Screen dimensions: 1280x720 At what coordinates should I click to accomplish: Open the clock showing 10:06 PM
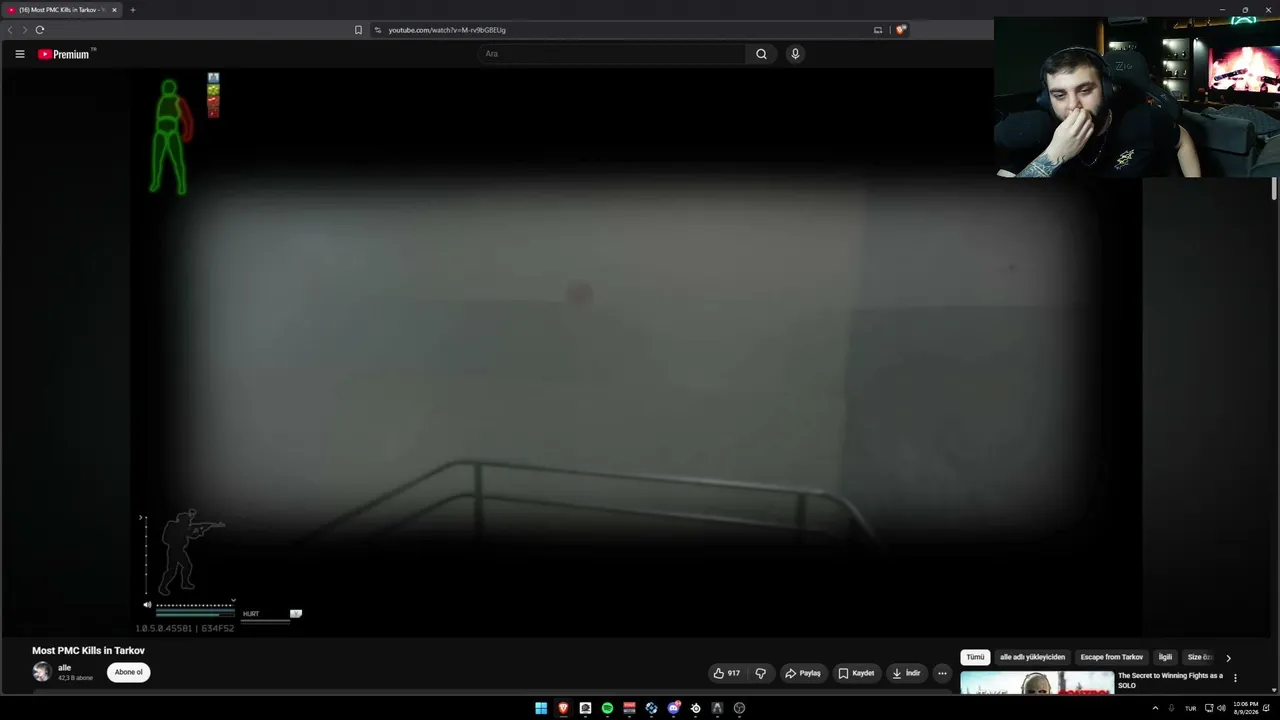coord(1245,708)
